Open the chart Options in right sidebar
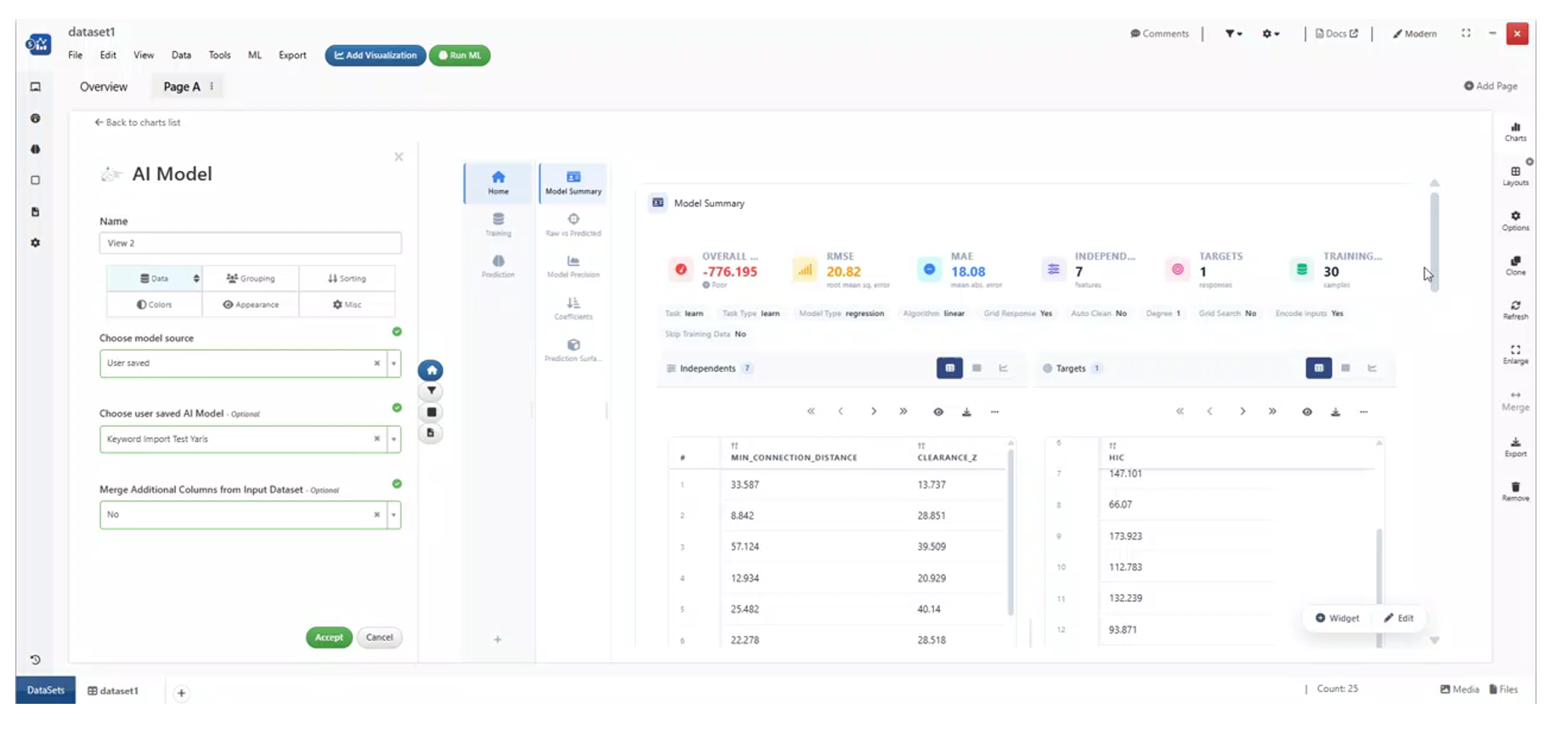This screenshot has height=731, width=1568. tap(1515, 221)
